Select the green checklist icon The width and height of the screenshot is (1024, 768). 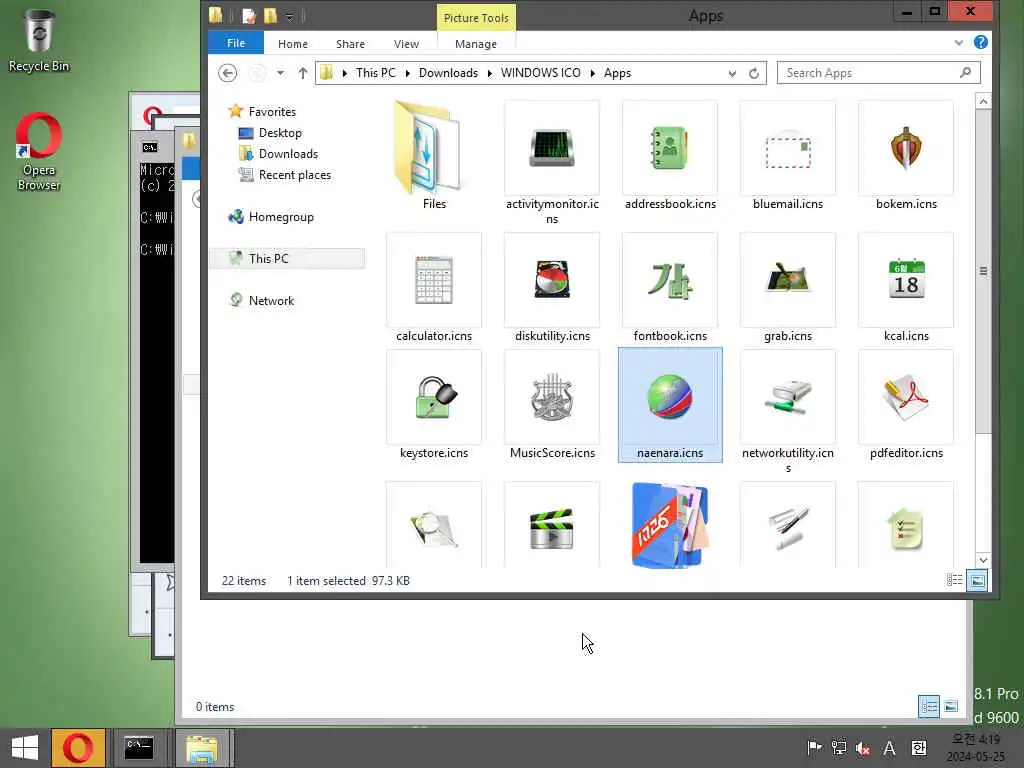click(x=906, y=528)
